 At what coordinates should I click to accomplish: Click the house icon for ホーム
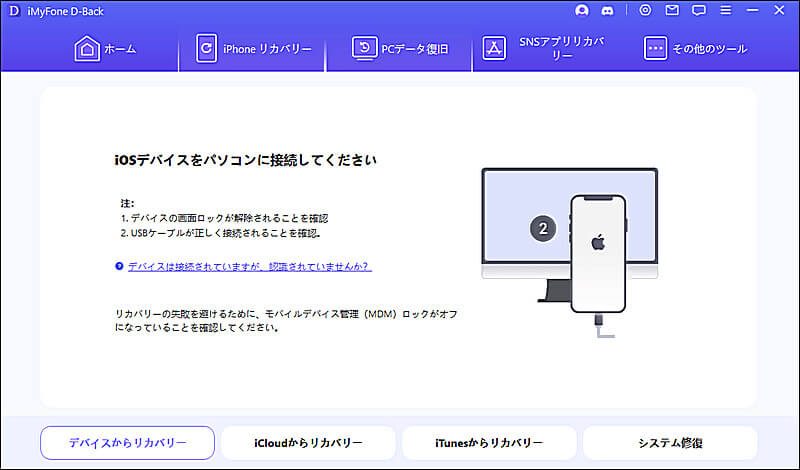click(87, 49)
